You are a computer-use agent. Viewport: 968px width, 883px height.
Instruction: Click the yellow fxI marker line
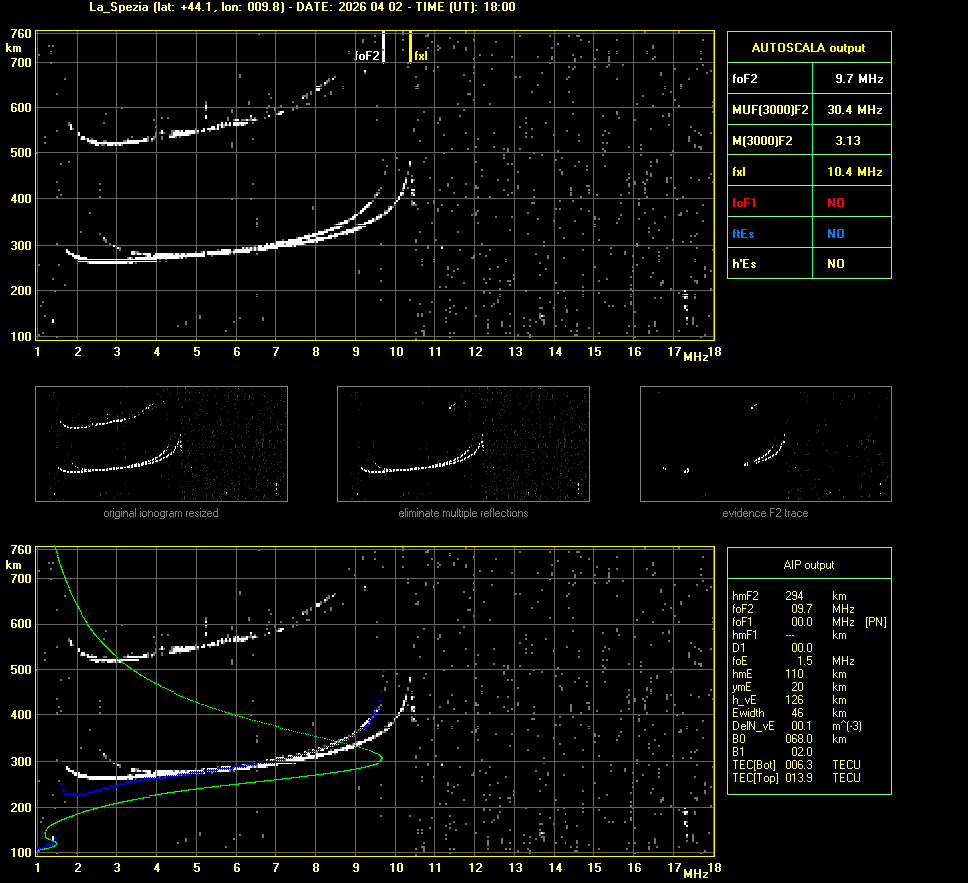click(x=410, y=46)
